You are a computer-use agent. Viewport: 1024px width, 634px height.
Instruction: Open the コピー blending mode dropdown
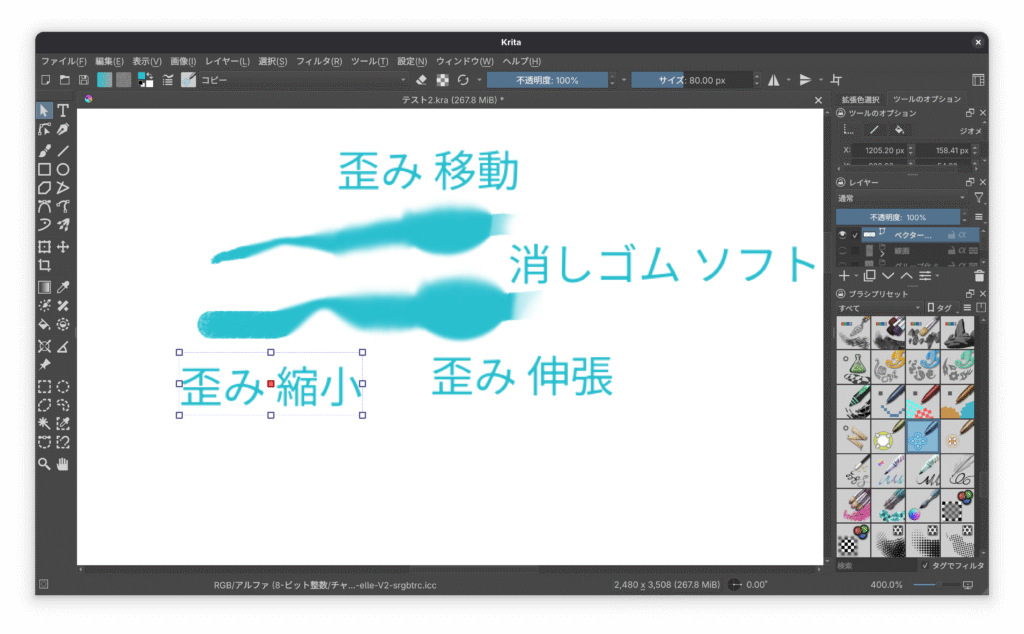303,80
